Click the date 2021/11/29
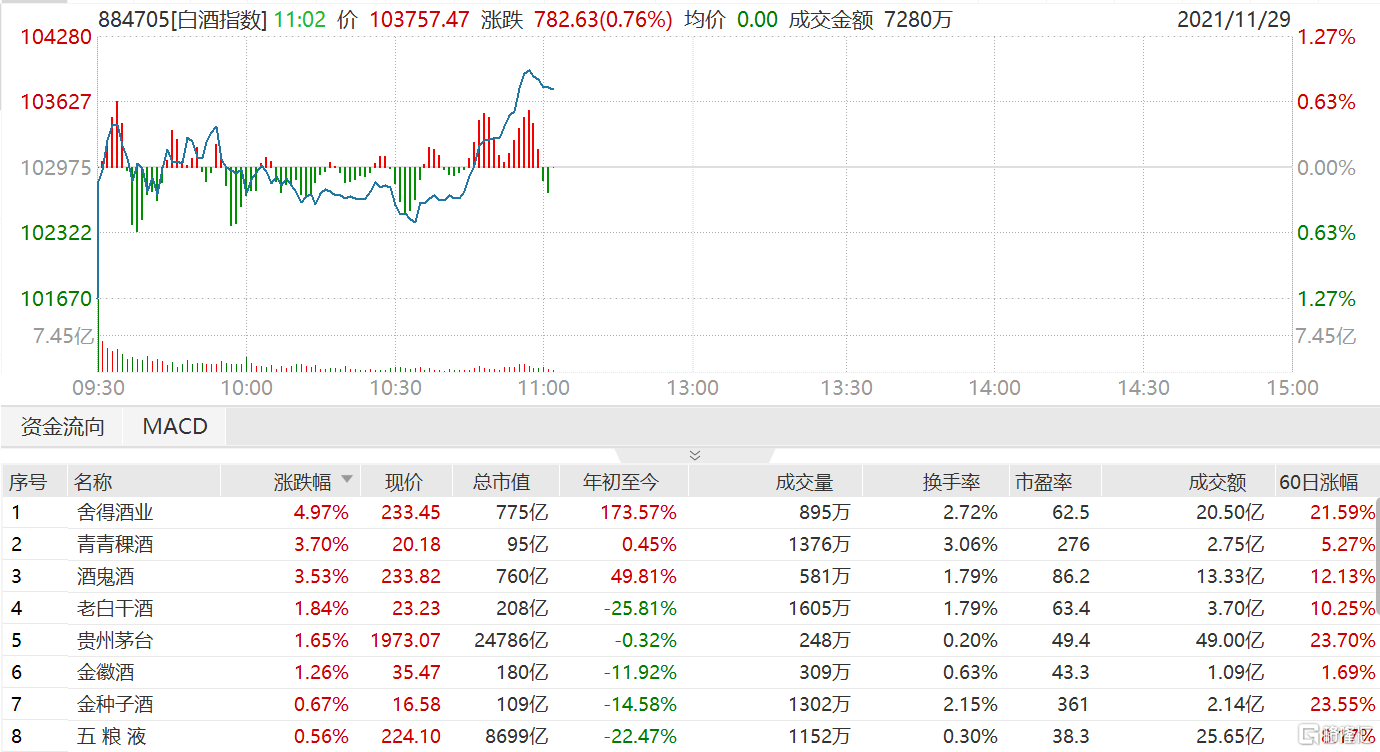This screenshot has height=752, width=1380. coord(1234,19)
